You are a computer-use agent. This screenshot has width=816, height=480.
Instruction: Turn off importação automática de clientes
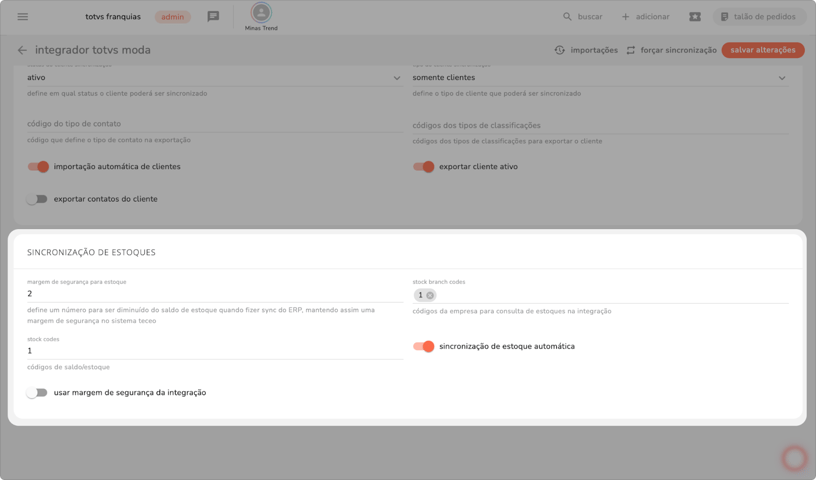tap(38, 167)
